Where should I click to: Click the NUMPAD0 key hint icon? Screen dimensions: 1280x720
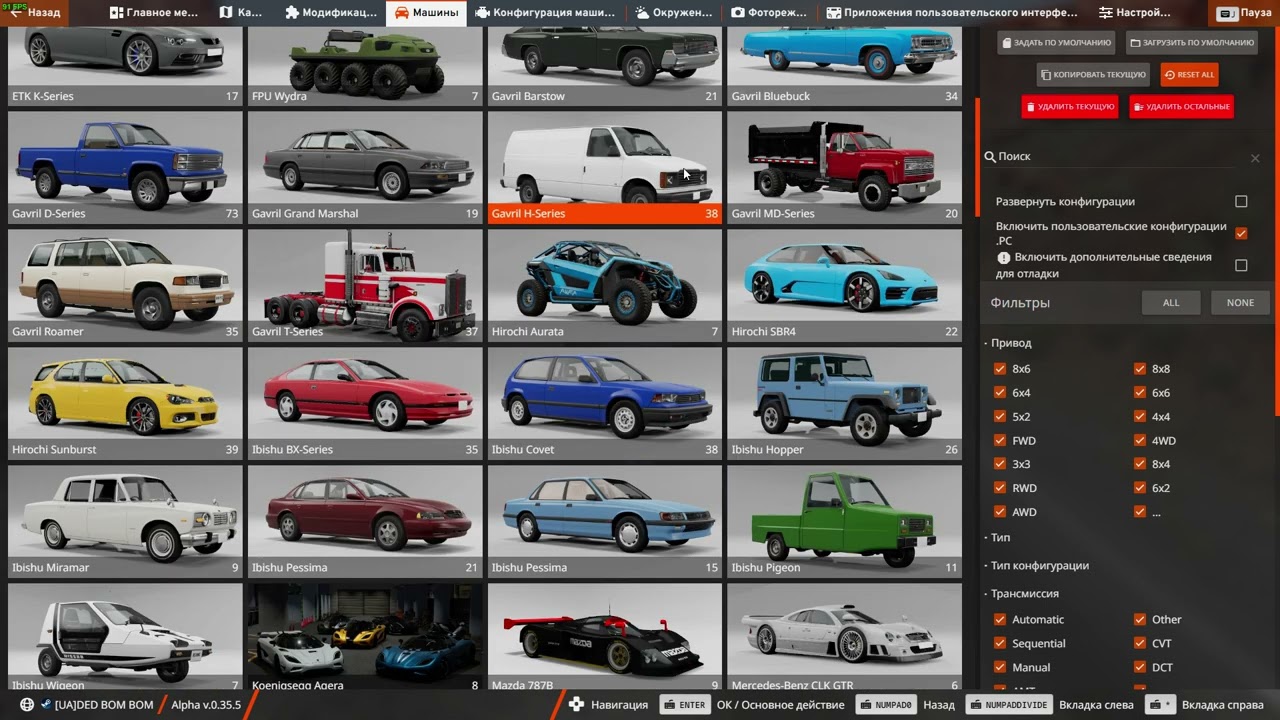coord(886,705)
